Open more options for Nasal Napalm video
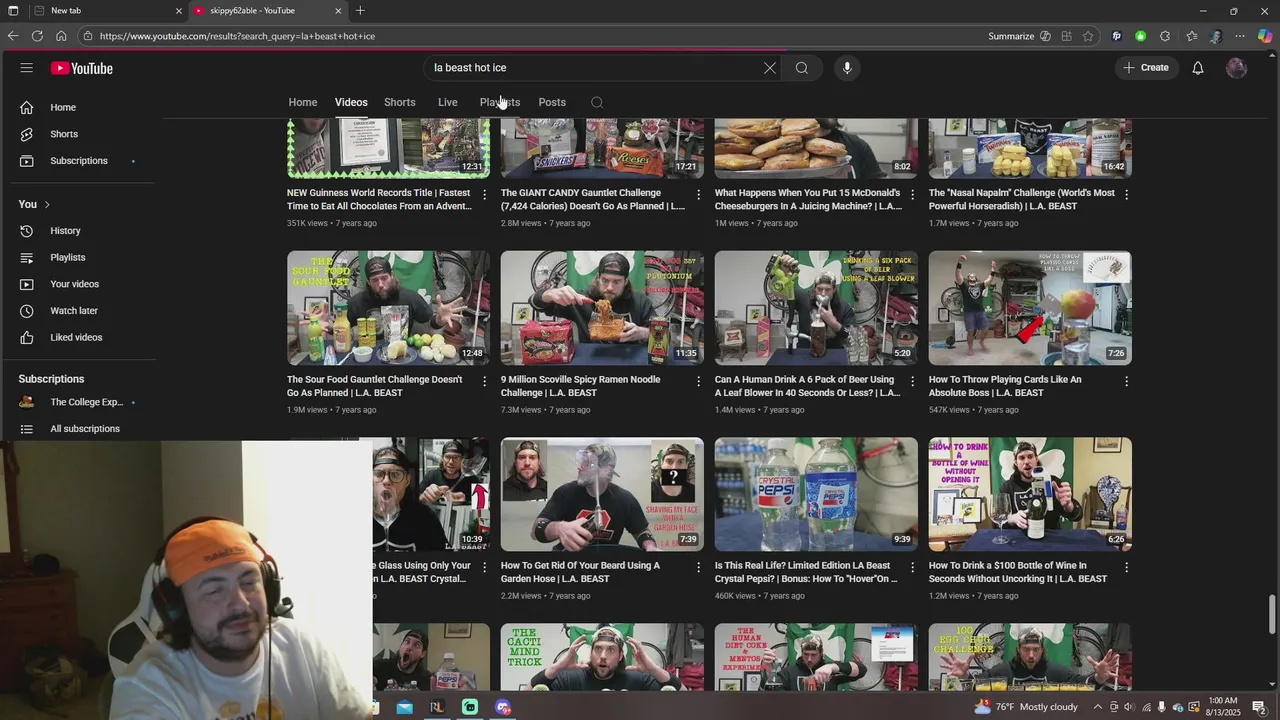This screenshot has width=1280, height=720. click(1126, 194)
